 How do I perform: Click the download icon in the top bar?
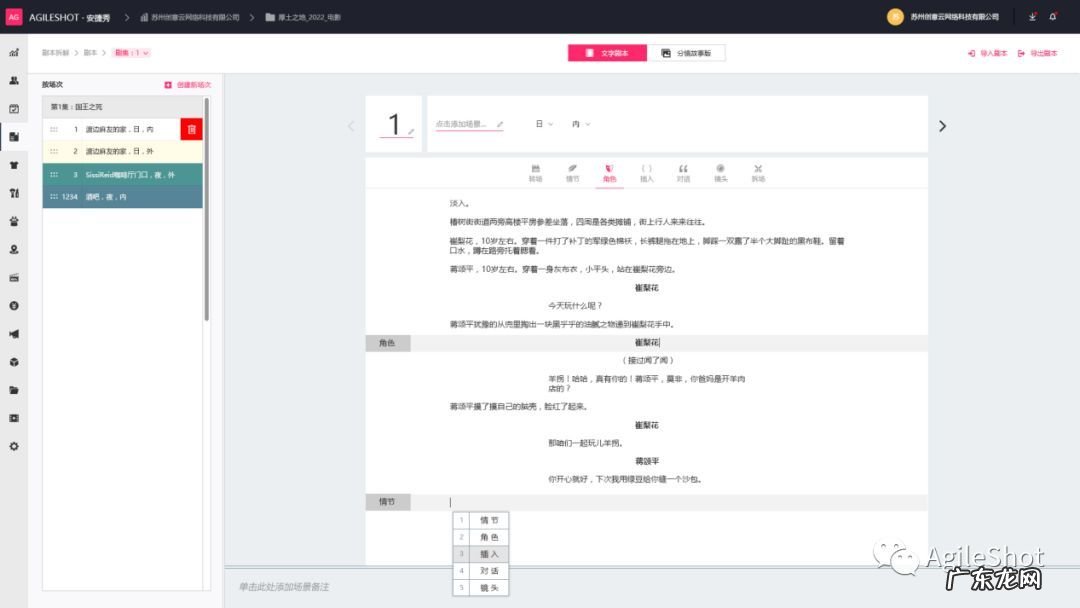point(1031,17)
